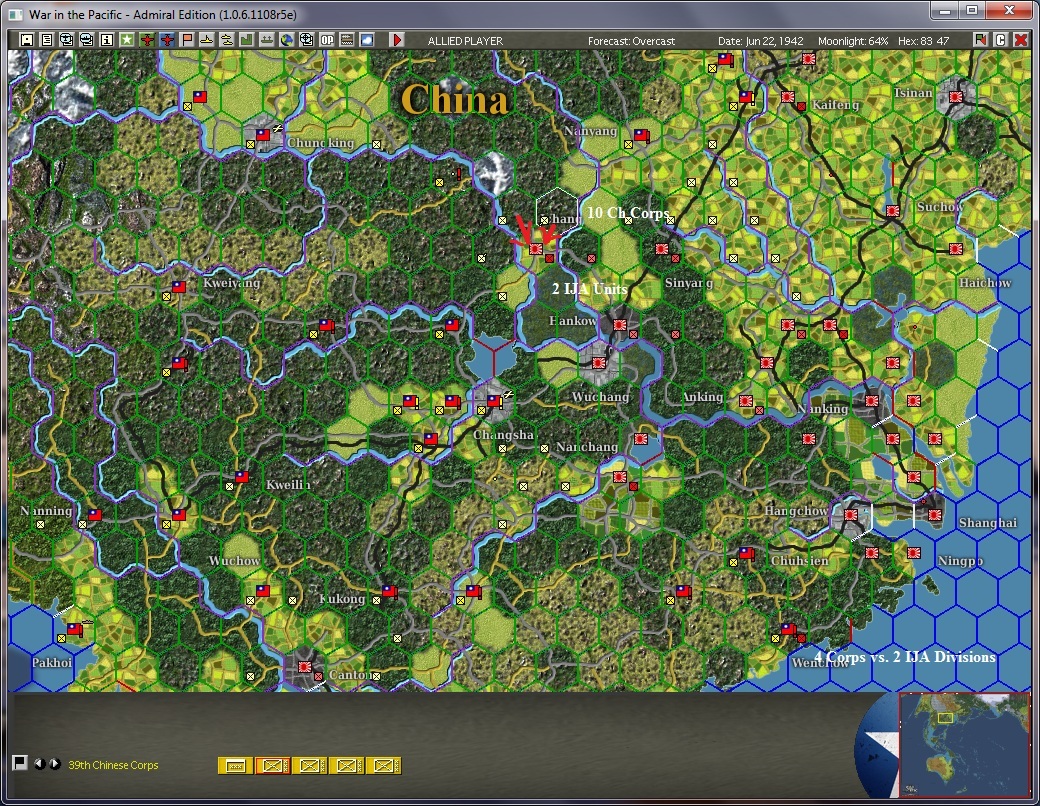1040x806 pixels.
Task: Select the fourth yellow infantry unit counter
Action: click(347, 766)
